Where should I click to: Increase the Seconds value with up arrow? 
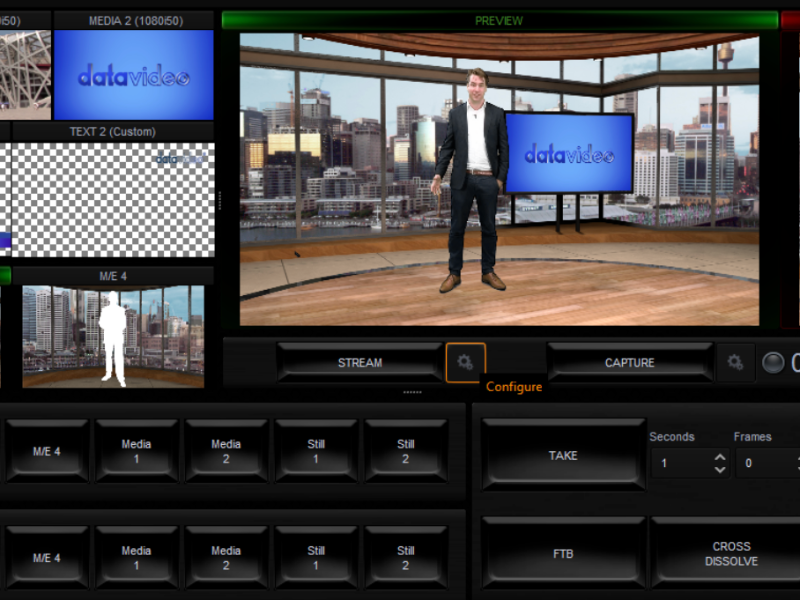720,457
